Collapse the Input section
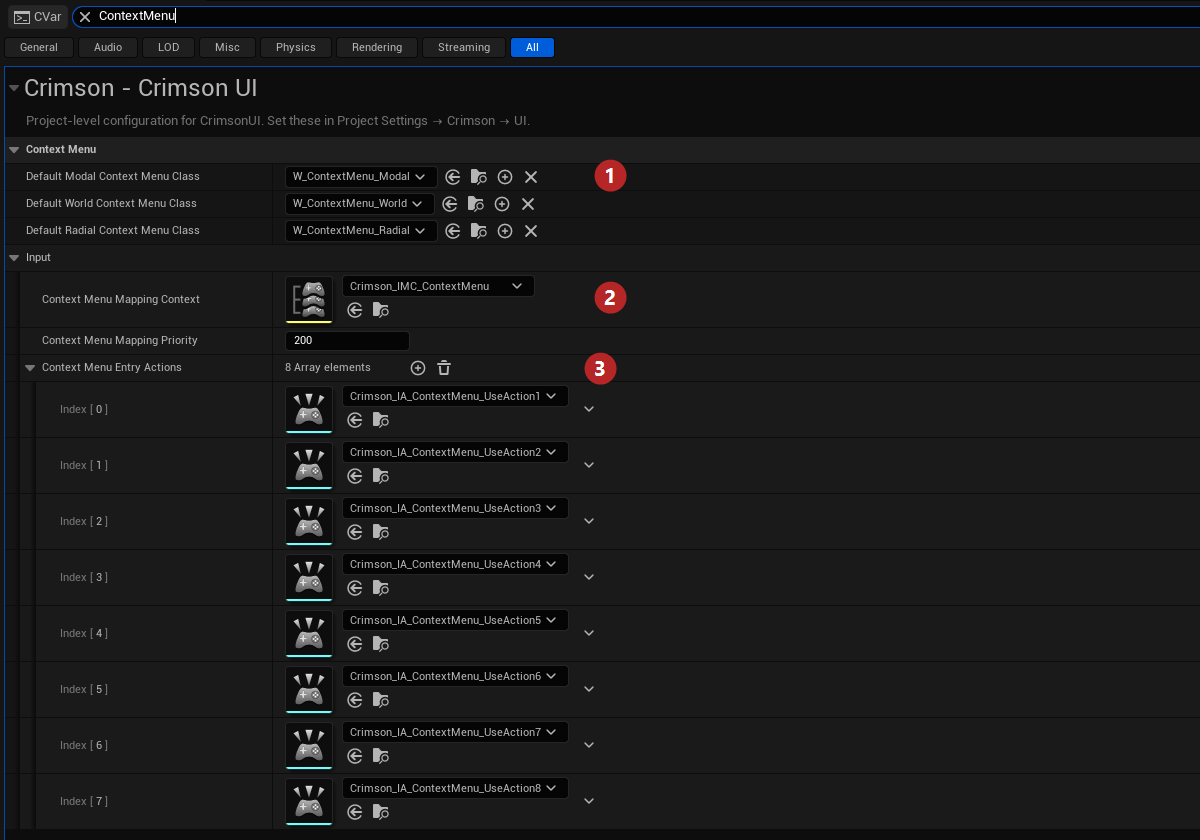 coord(14,258)
